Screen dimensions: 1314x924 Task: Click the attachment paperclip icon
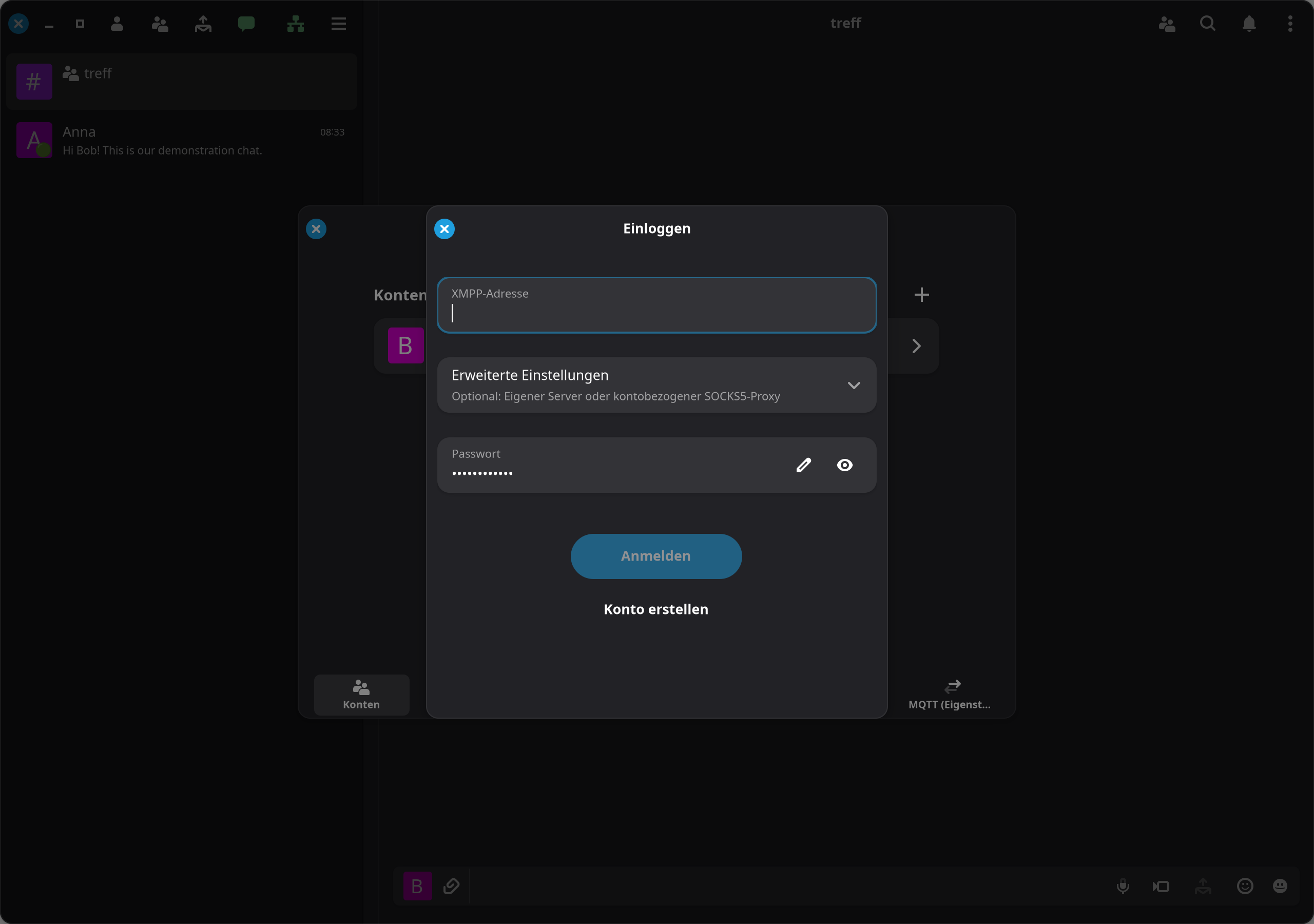click(452, 886)
